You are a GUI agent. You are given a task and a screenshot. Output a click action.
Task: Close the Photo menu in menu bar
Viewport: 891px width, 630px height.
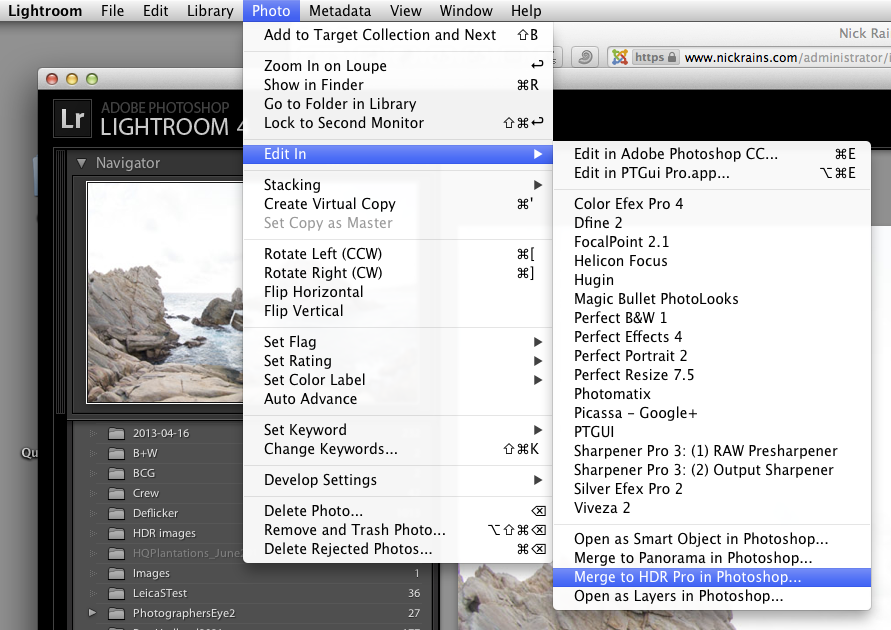pos(271,11)
